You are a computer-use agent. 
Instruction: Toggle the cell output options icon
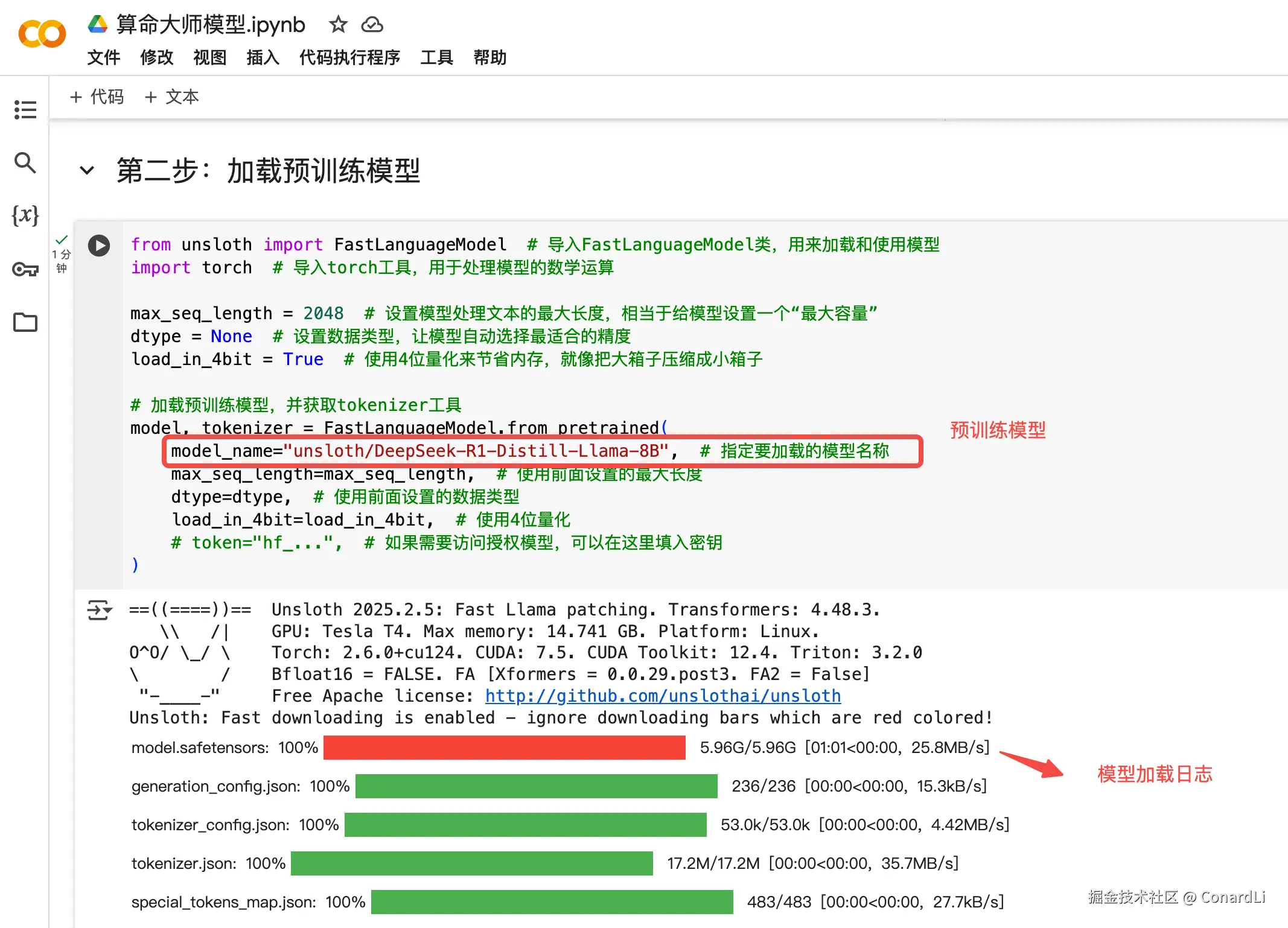coord(99,610)
